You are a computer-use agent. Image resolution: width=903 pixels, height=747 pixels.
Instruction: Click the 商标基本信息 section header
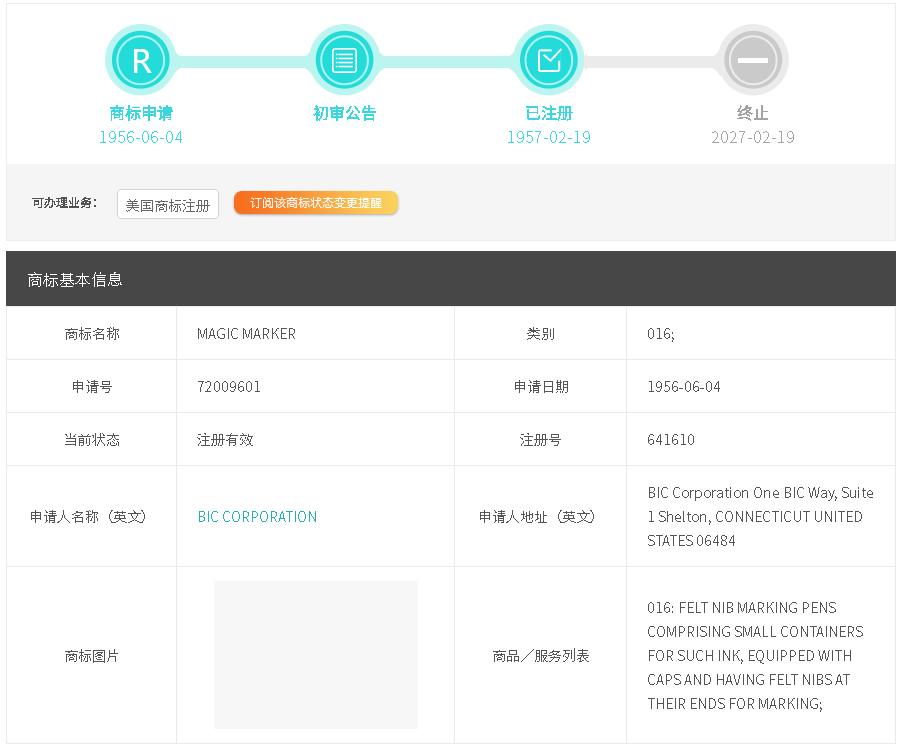click(x=75, y=279)
